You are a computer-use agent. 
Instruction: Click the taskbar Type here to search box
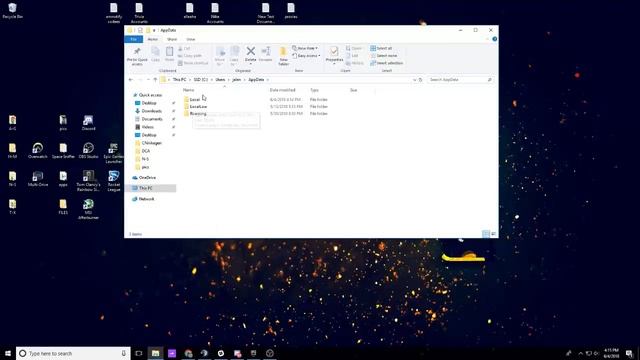click(x=73, y=353)
